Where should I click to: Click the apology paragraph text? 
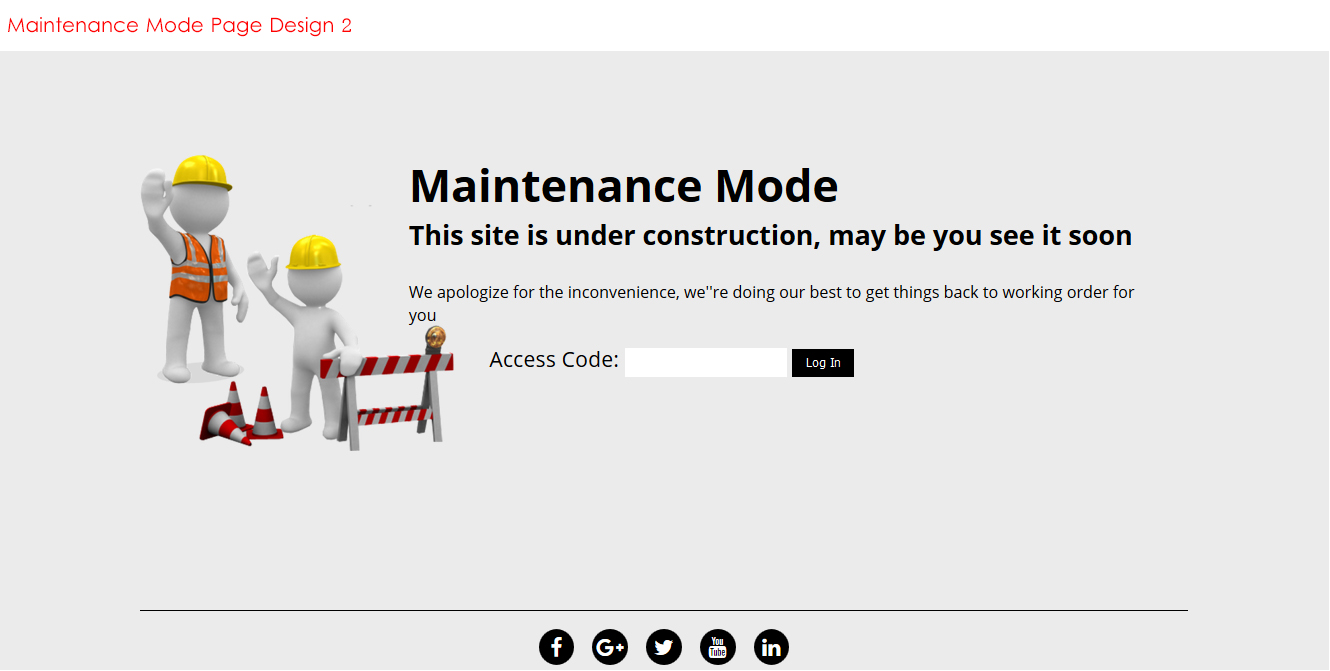[x=771, y=293]
